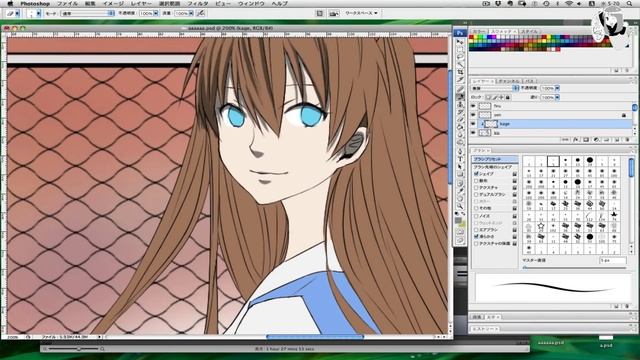Click the Spotlight search icon in menu bar

coord(630,3)
